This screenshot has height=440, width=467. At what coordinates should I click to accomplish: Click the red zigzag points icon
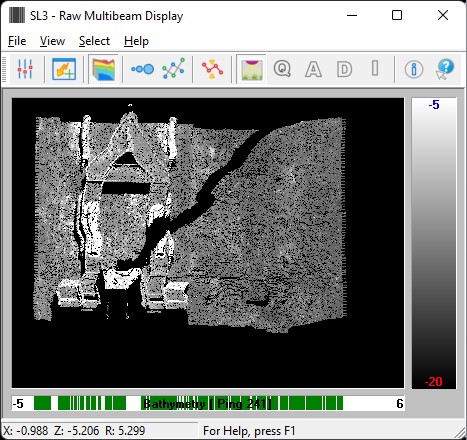coord(212,69)
